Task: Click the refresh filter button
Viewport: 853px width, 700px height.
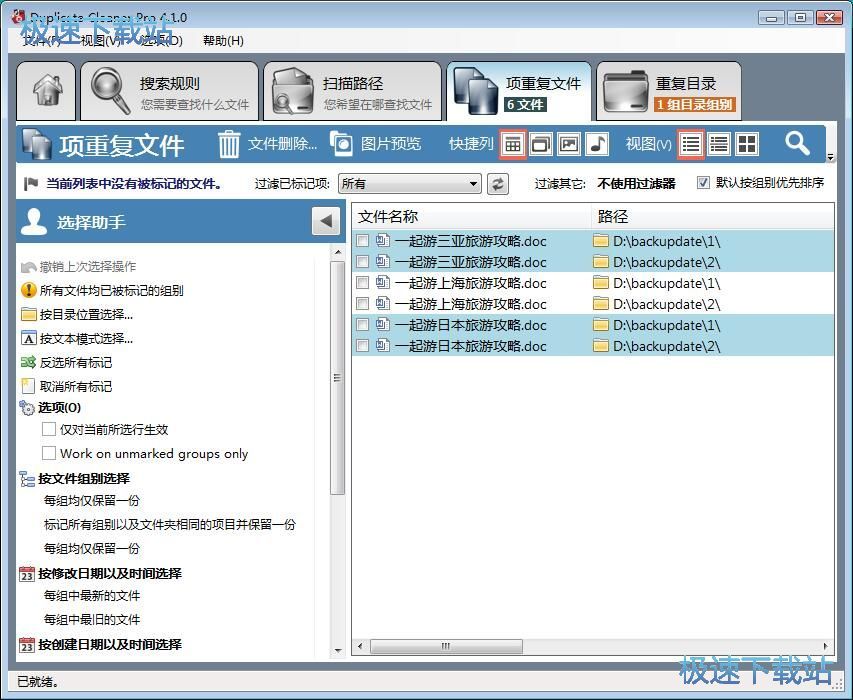Action: (x=498, y=184)
